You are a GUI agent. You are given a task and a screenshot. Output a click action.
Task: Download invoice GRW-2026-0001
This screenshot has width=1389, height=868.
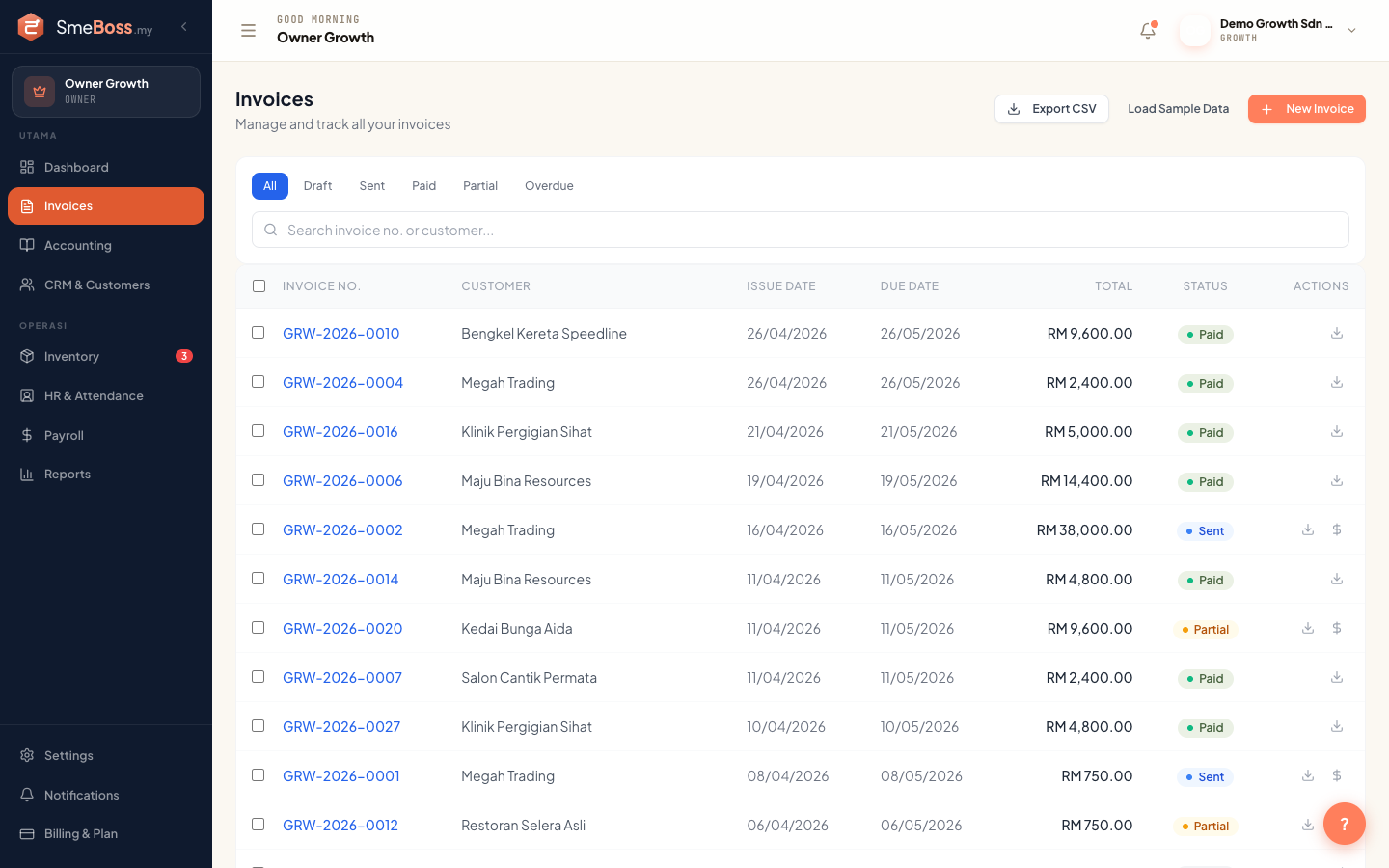1308,776
